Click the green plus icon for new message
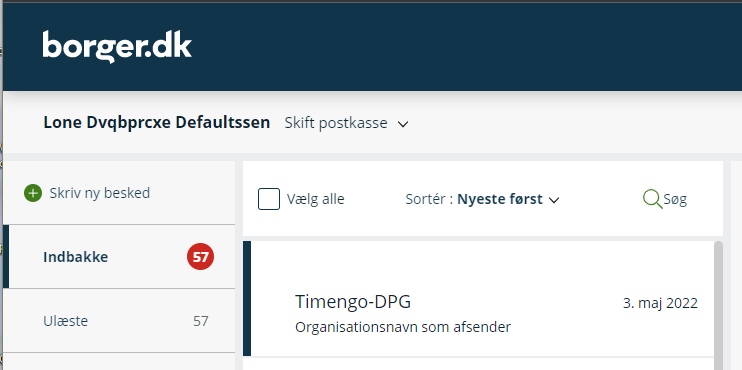Viewport: 742px width, 370px height. [x=33, y=193]
